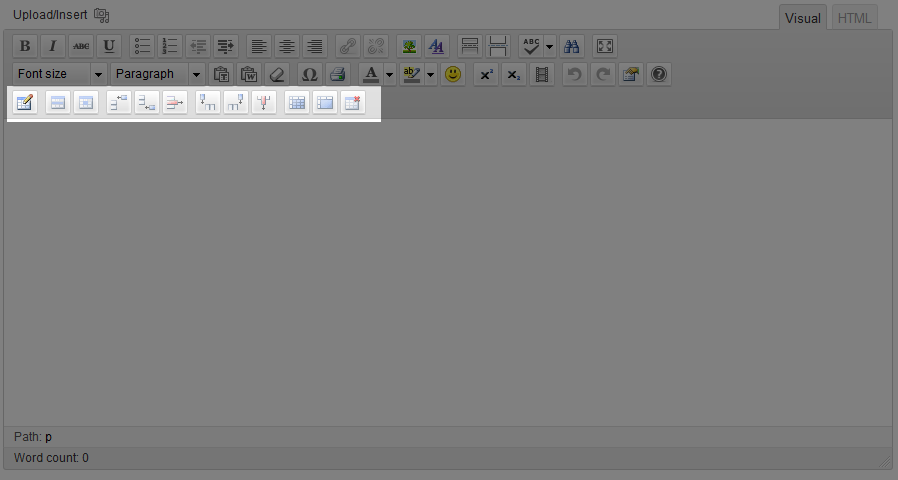Switch to the HTML tab

tap(854, 18)
